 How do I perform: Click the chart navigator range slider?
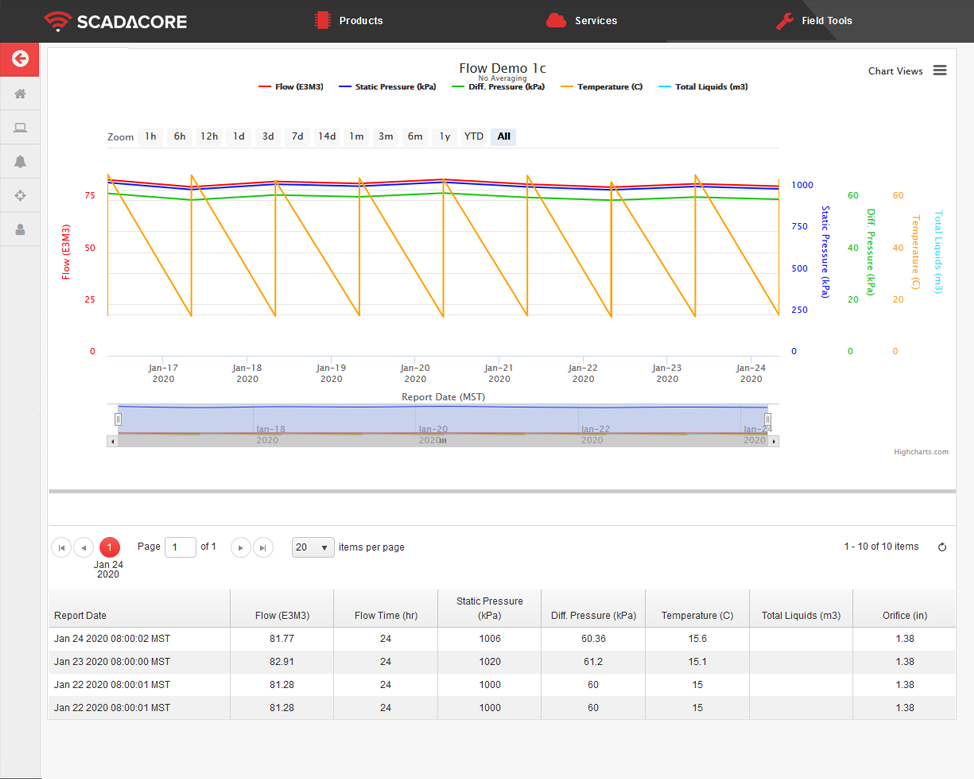point(440,419)
